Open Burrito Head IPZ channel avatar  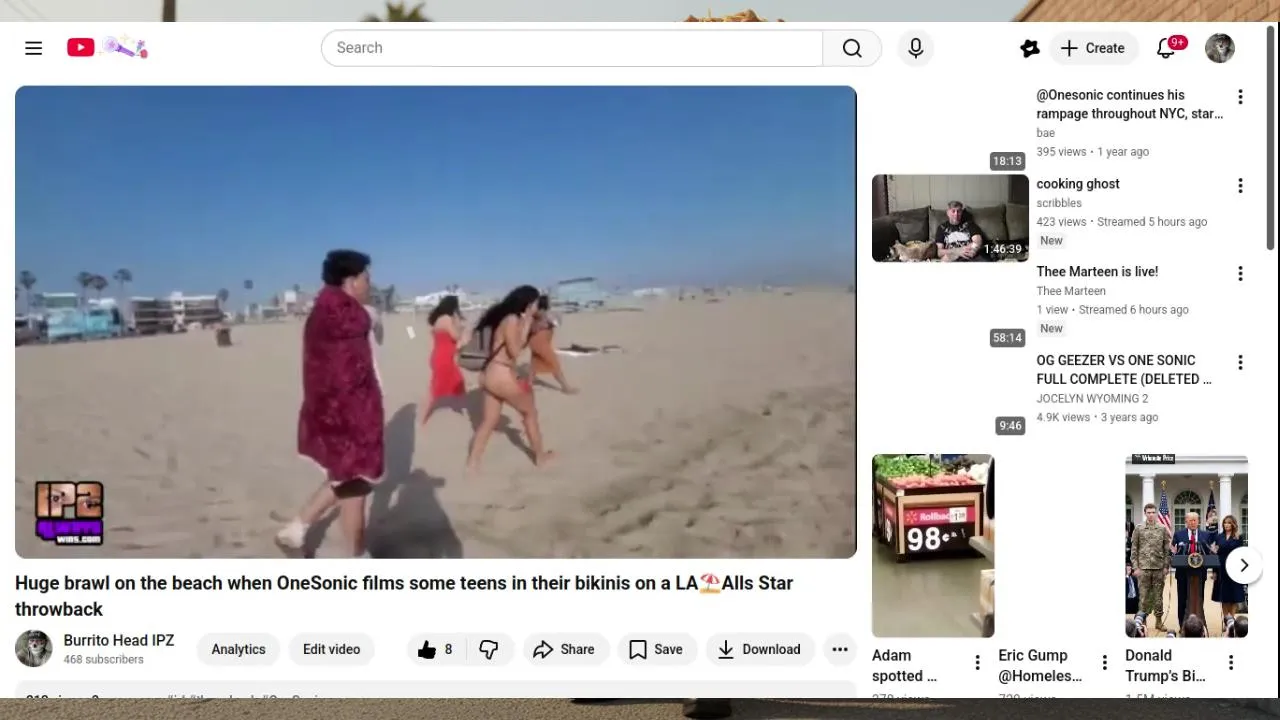tap(34, 649)
